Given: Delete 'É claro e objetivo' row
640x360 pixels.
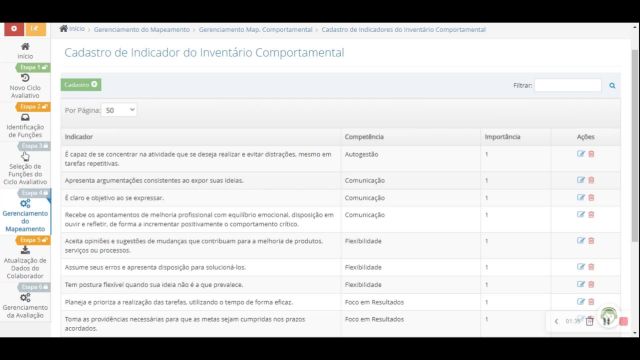Looking at the screenshot, I should 591,198.
